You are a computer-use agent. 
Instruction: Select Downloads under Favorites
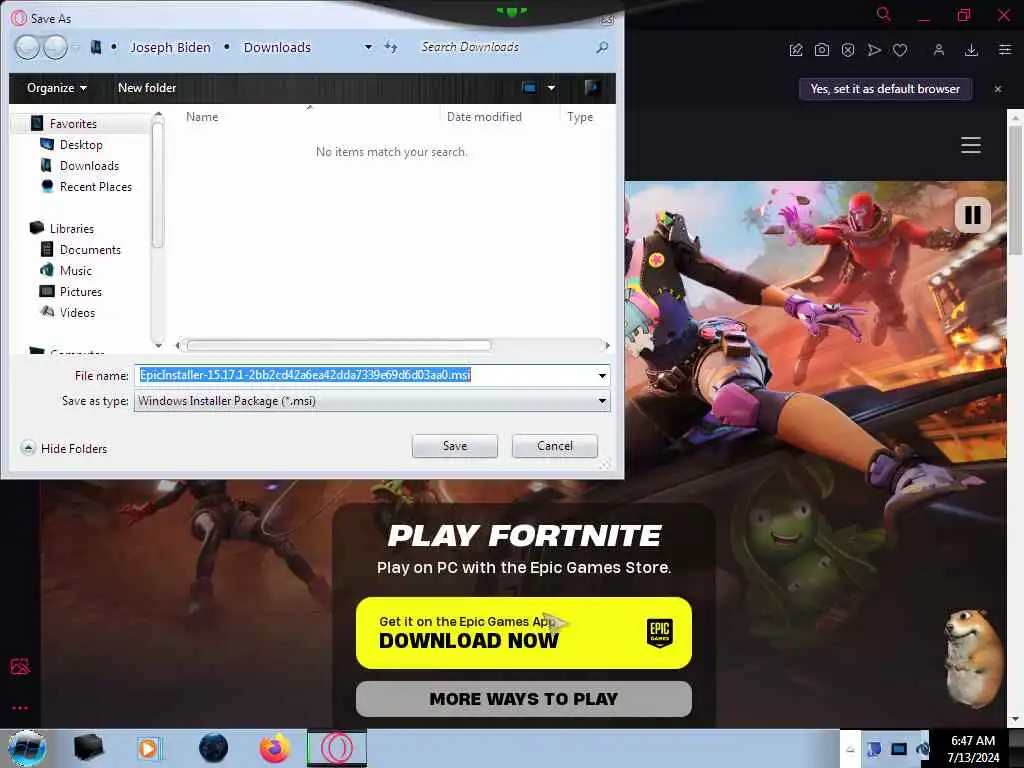tap(89, 165)
